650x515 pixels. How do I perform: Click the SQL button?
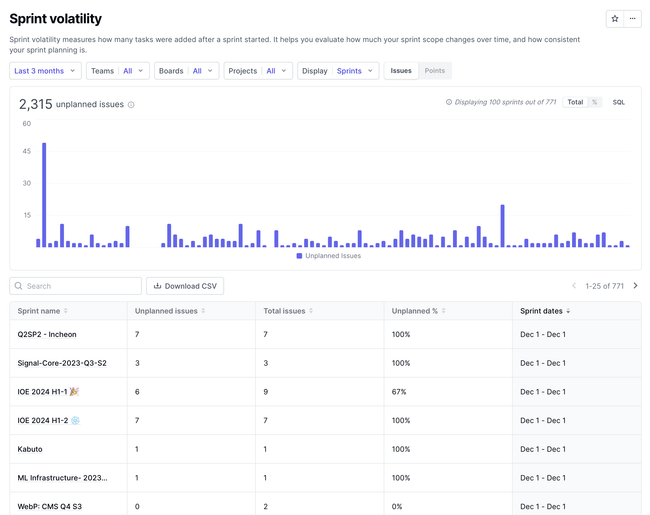point(618,102)
